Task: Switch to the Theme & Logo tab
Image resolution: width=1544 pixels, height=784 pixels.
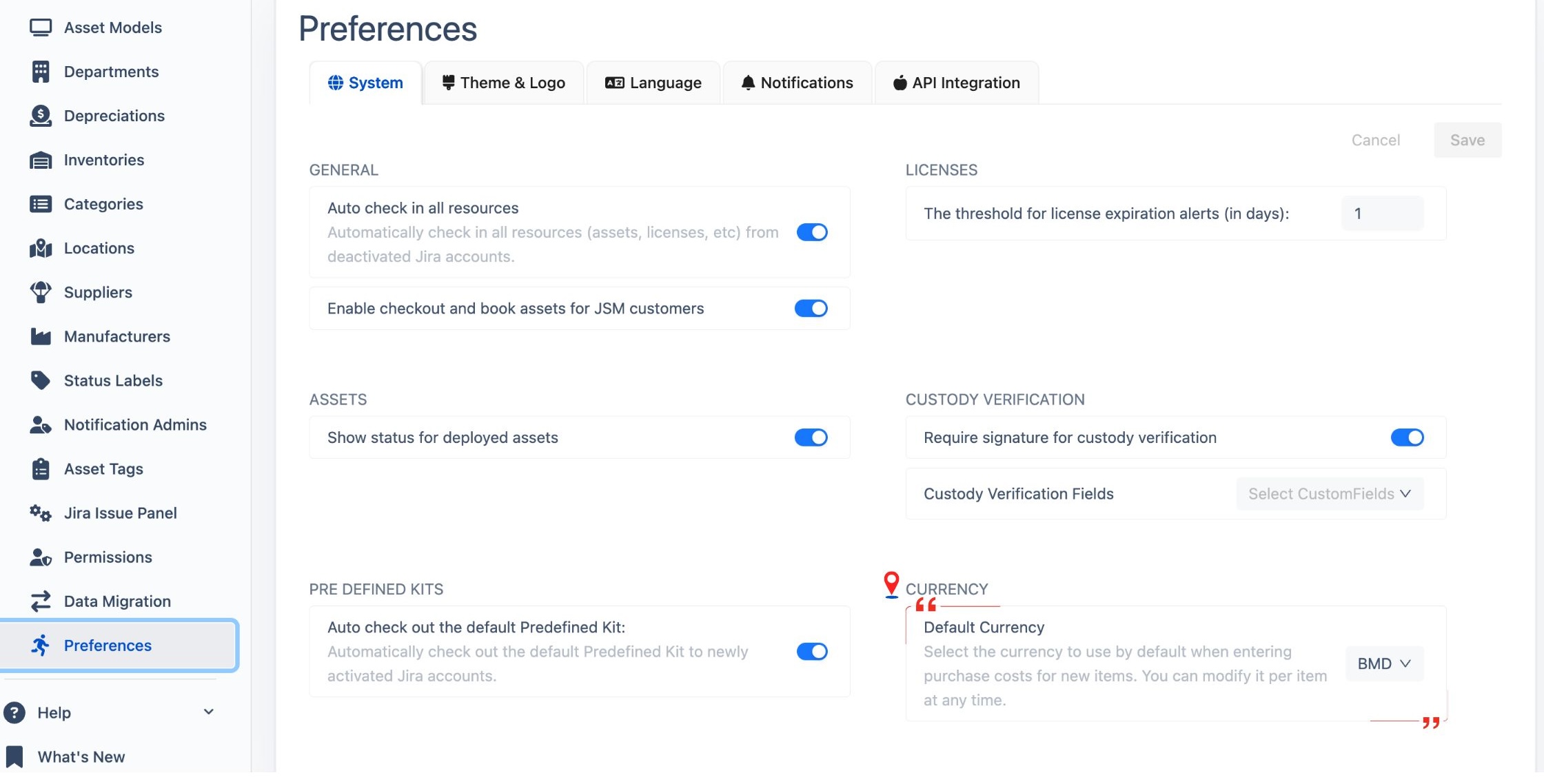Action: [x=504, y=83]
